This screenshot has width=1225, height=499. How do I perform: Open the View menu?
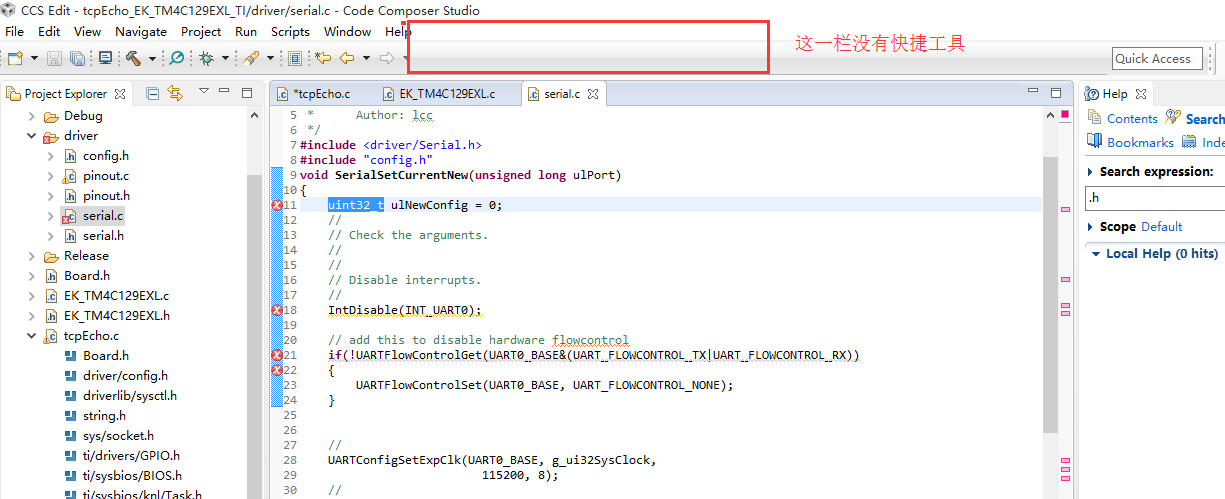pyautogui.click(x=87, y=31)
